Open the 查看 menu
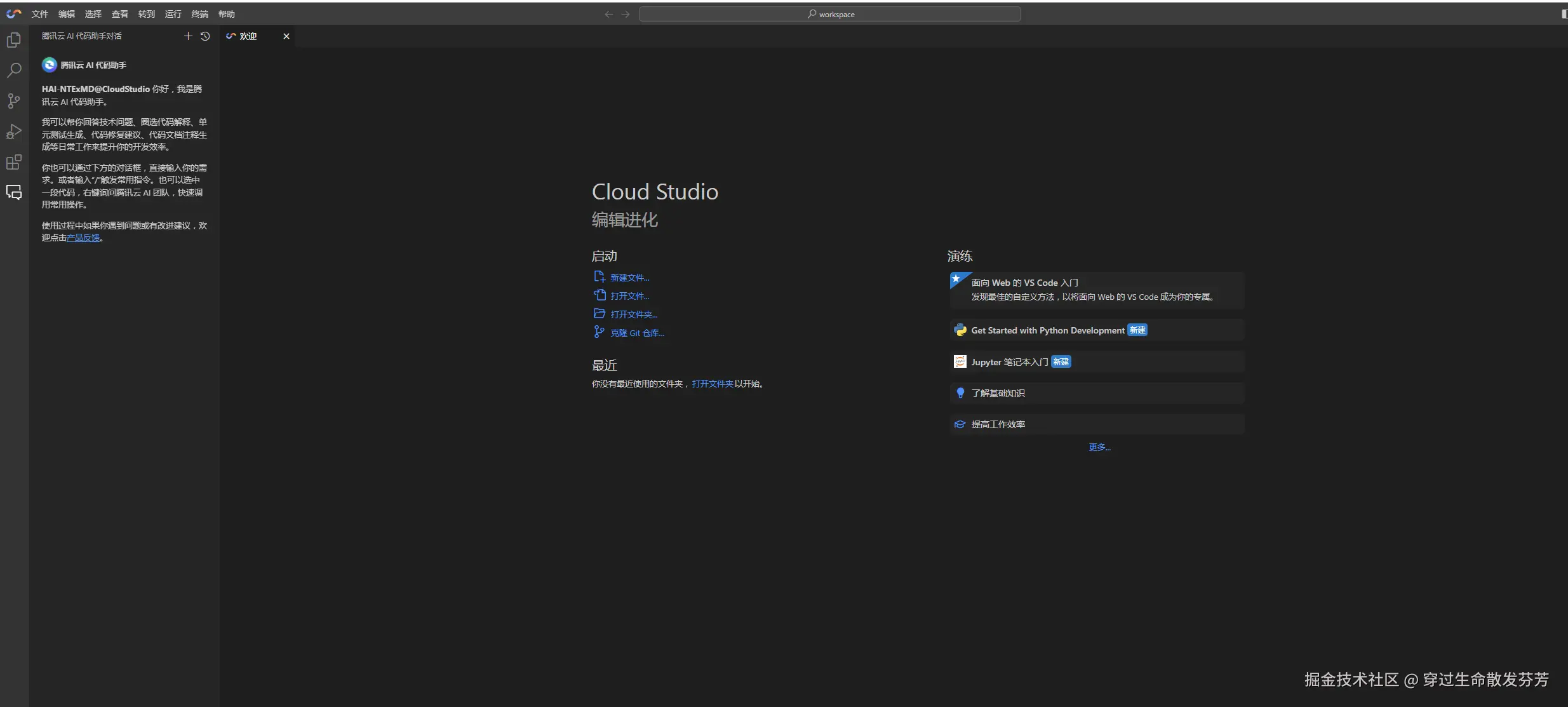The image size is (1568, 707). tap(119, 14)
